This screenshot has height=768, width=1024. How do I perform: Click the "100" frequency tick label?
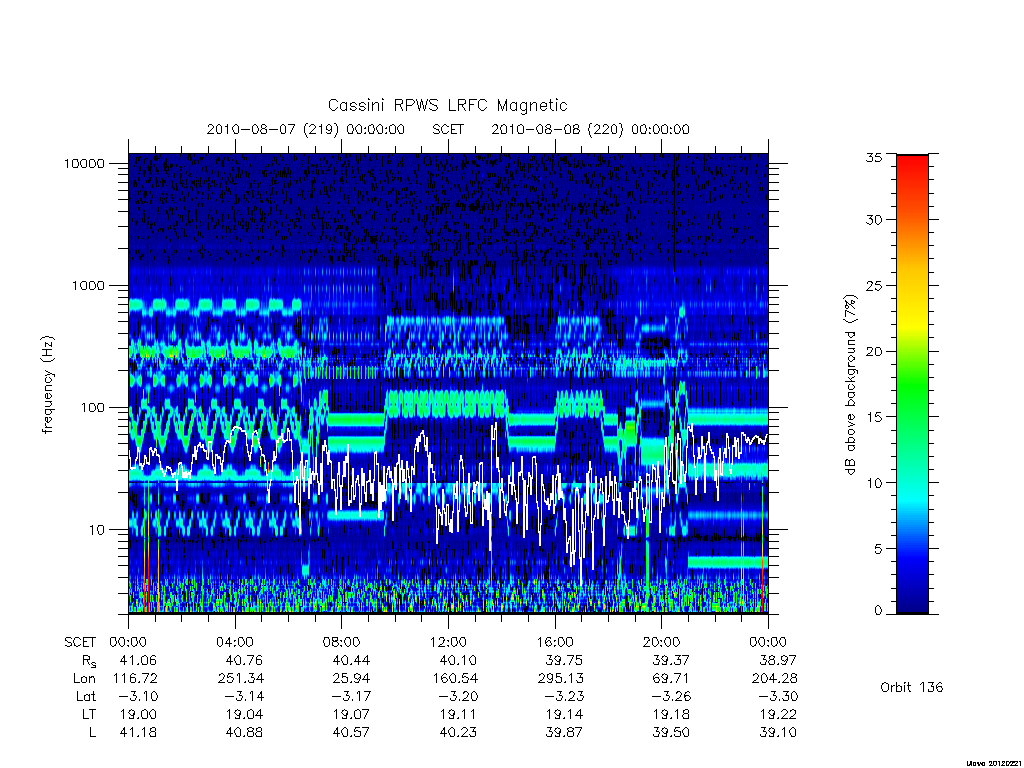pos(92,408)
